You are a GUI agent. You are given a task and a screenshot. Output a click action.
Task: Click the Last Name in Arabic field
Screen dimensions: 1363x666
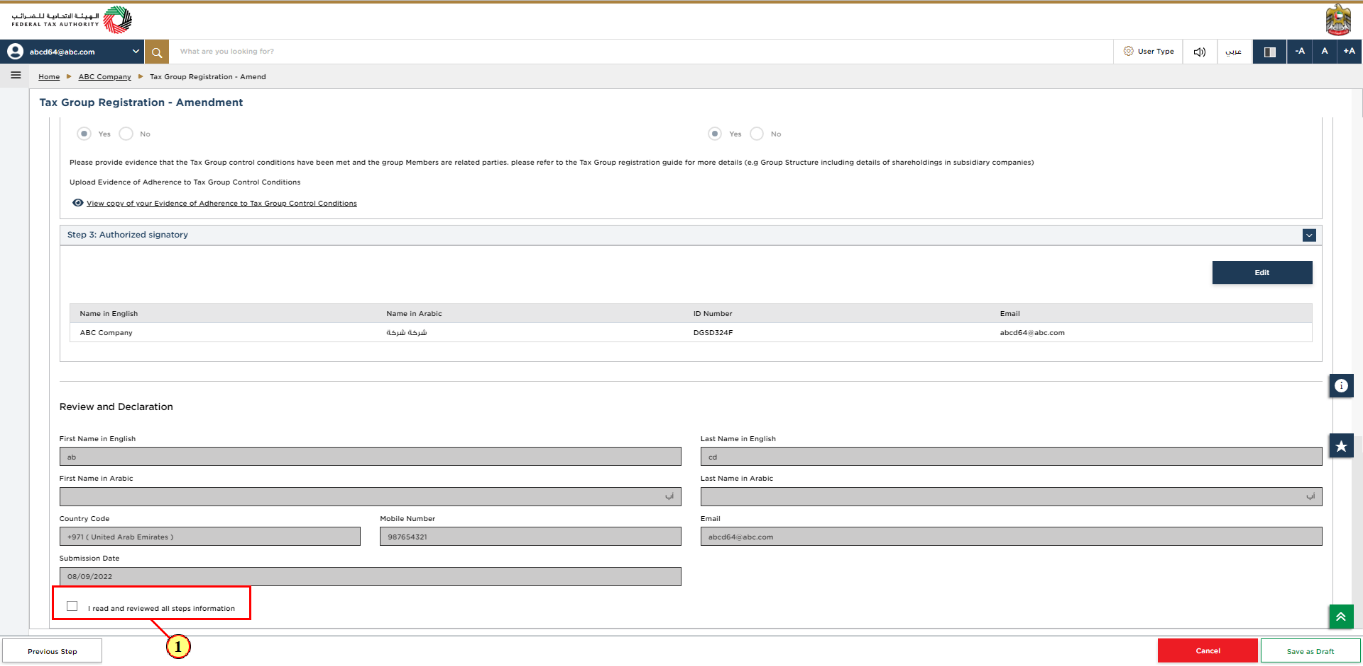tap(1012, 496)
